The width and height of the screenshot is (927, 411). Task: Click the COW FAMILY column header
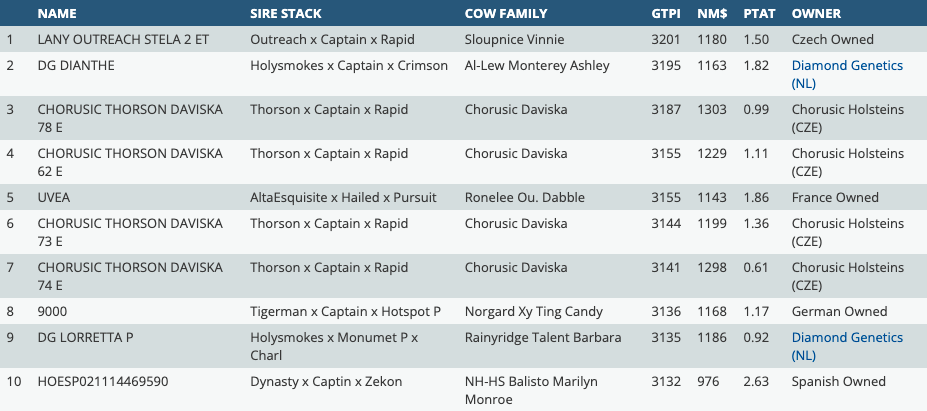point(506,14)
